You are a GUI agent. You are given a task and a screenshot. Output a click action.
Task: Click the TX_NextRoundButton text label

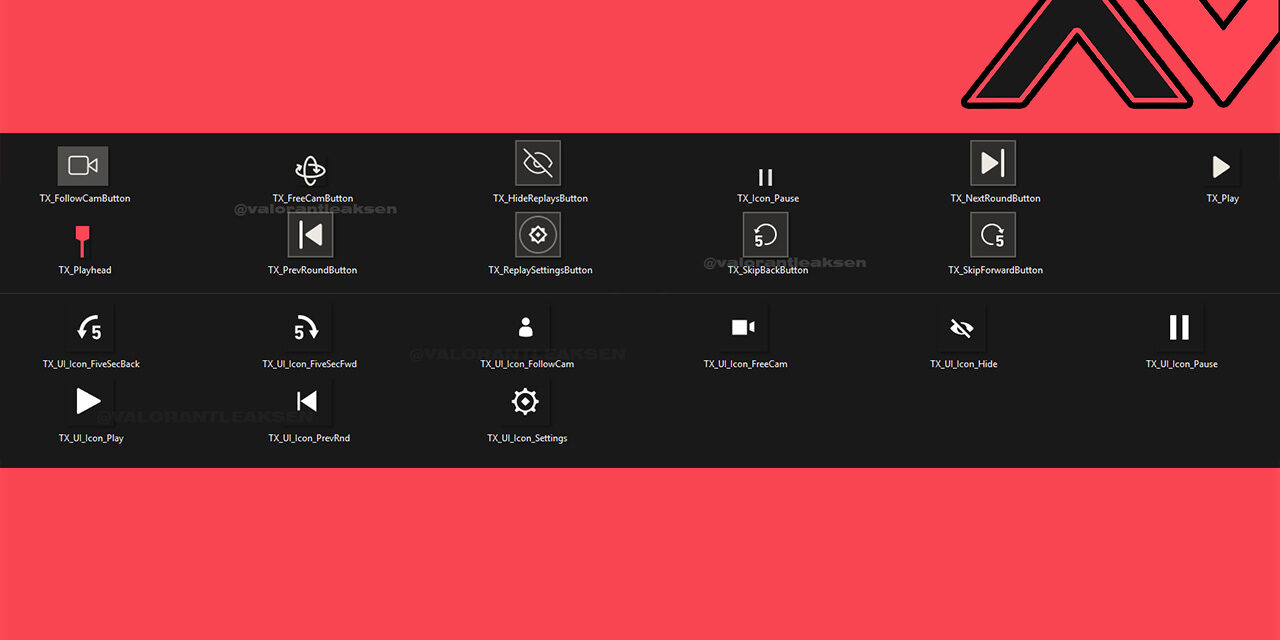click(x=995, y=199)
